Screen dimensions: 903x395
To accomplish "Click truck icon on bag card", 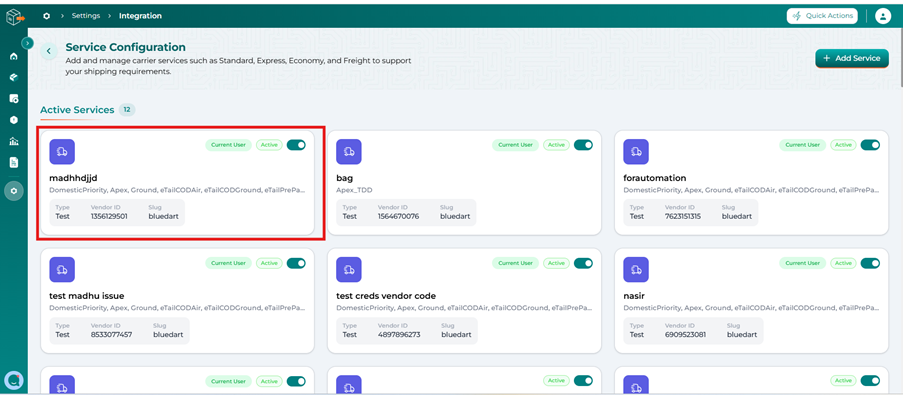I will click(349, 151).
